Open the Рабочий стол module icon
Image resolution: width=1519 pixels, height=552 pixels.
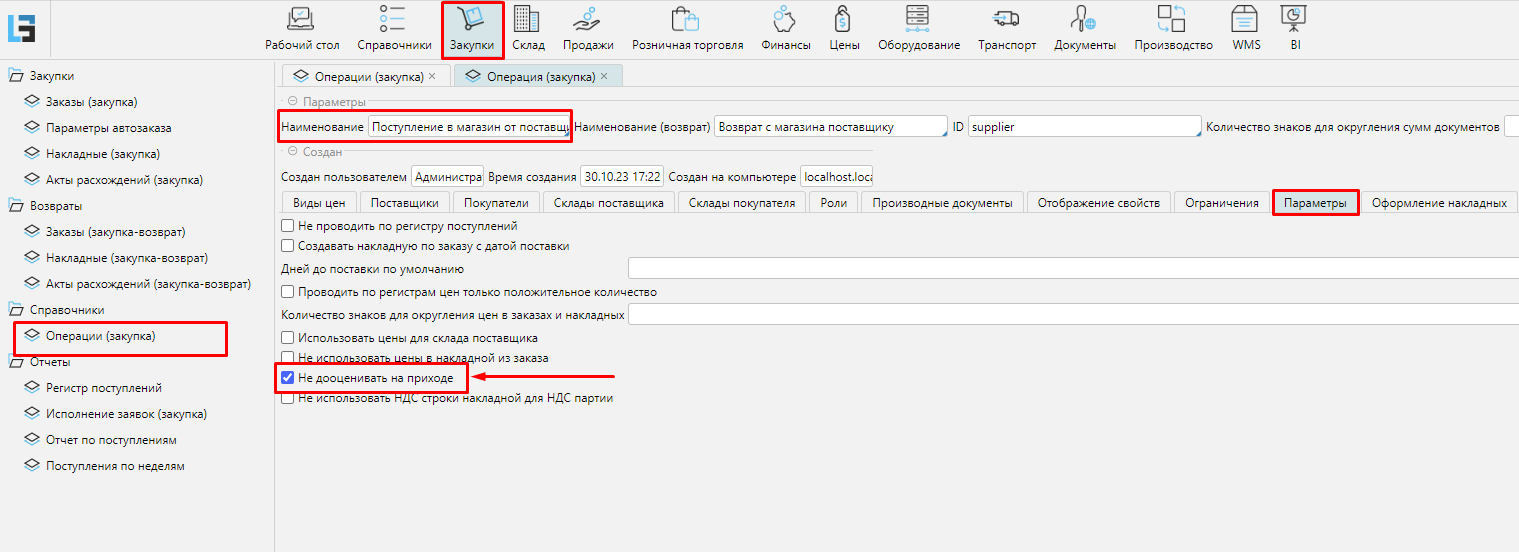click(x=301, y=19)
